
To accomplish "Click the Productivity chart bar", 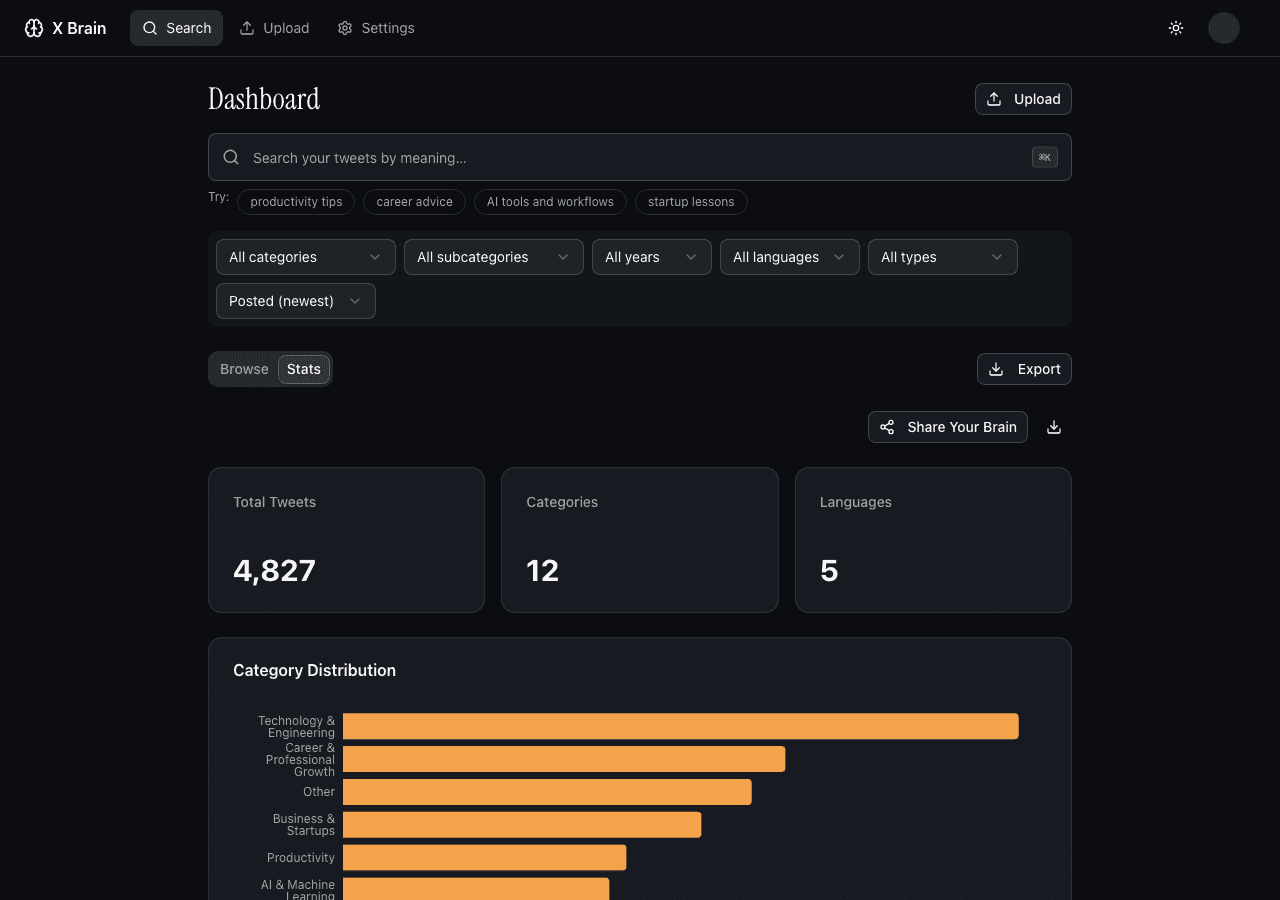I will 485,858.
